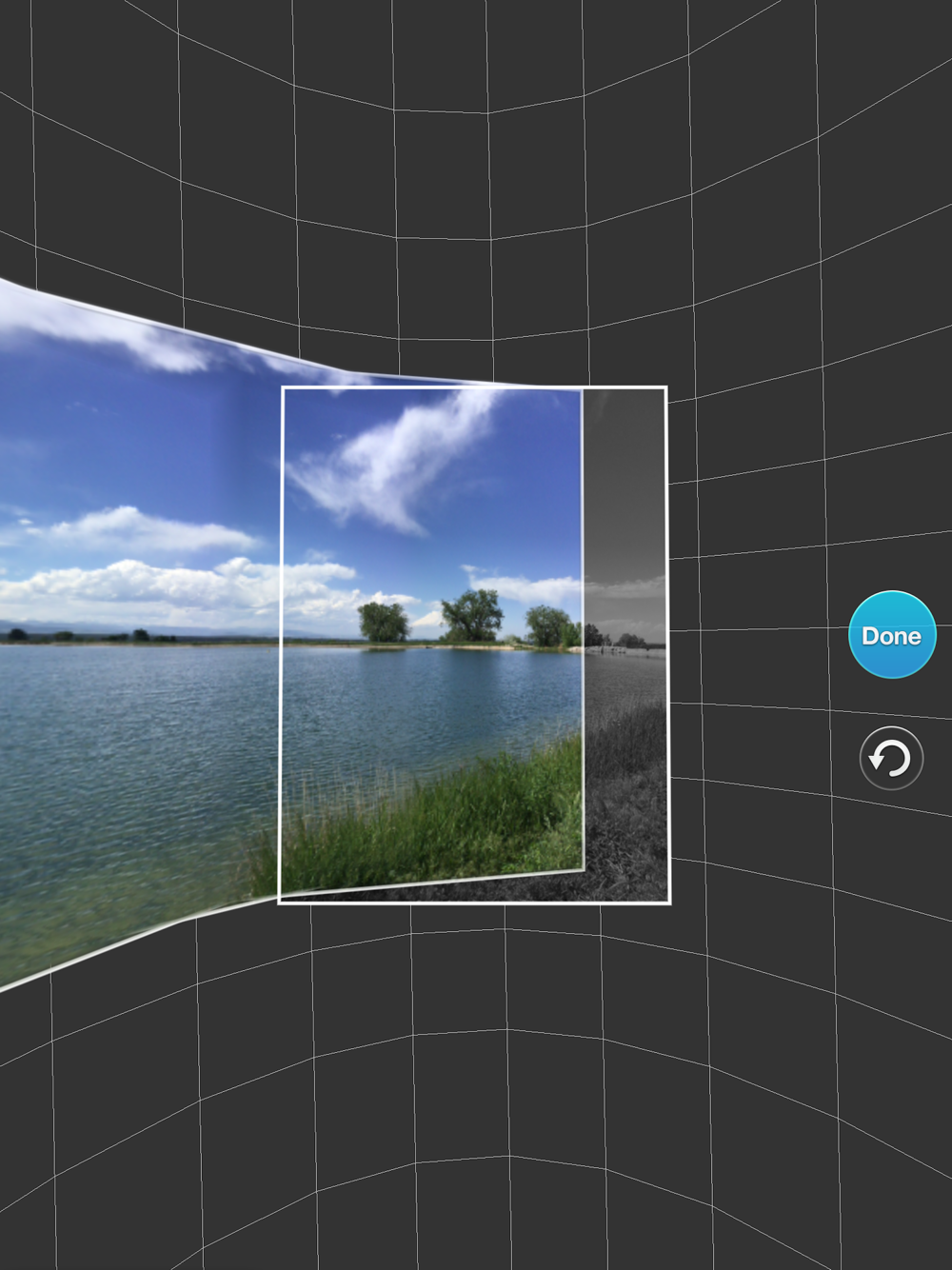Tap the blue Done button
This screenshot has width=952, height=1270.
point(892,635)
